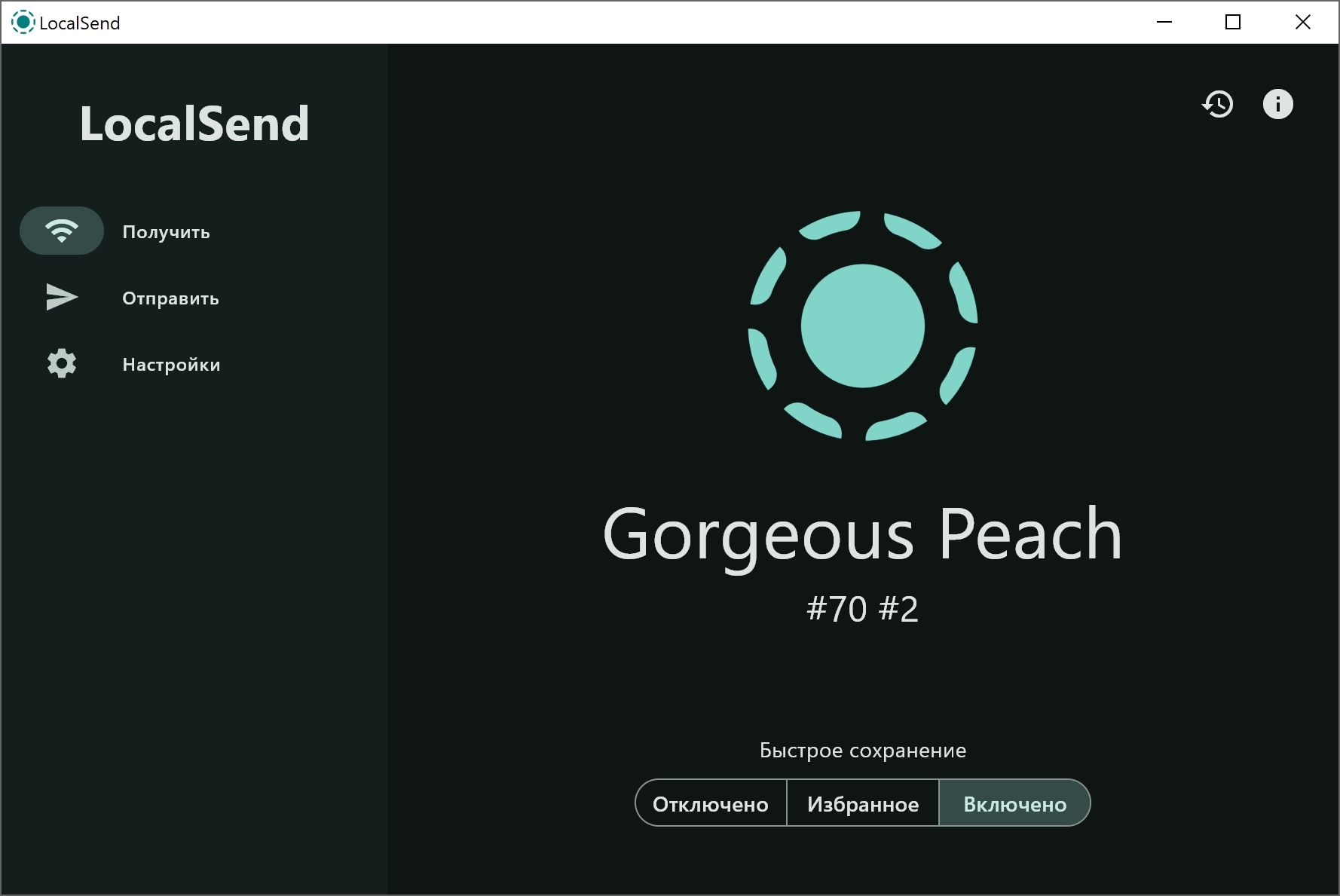Set quick save to Отключено
The height and width of the screenshot is (896, 1340).
[711, 803]
